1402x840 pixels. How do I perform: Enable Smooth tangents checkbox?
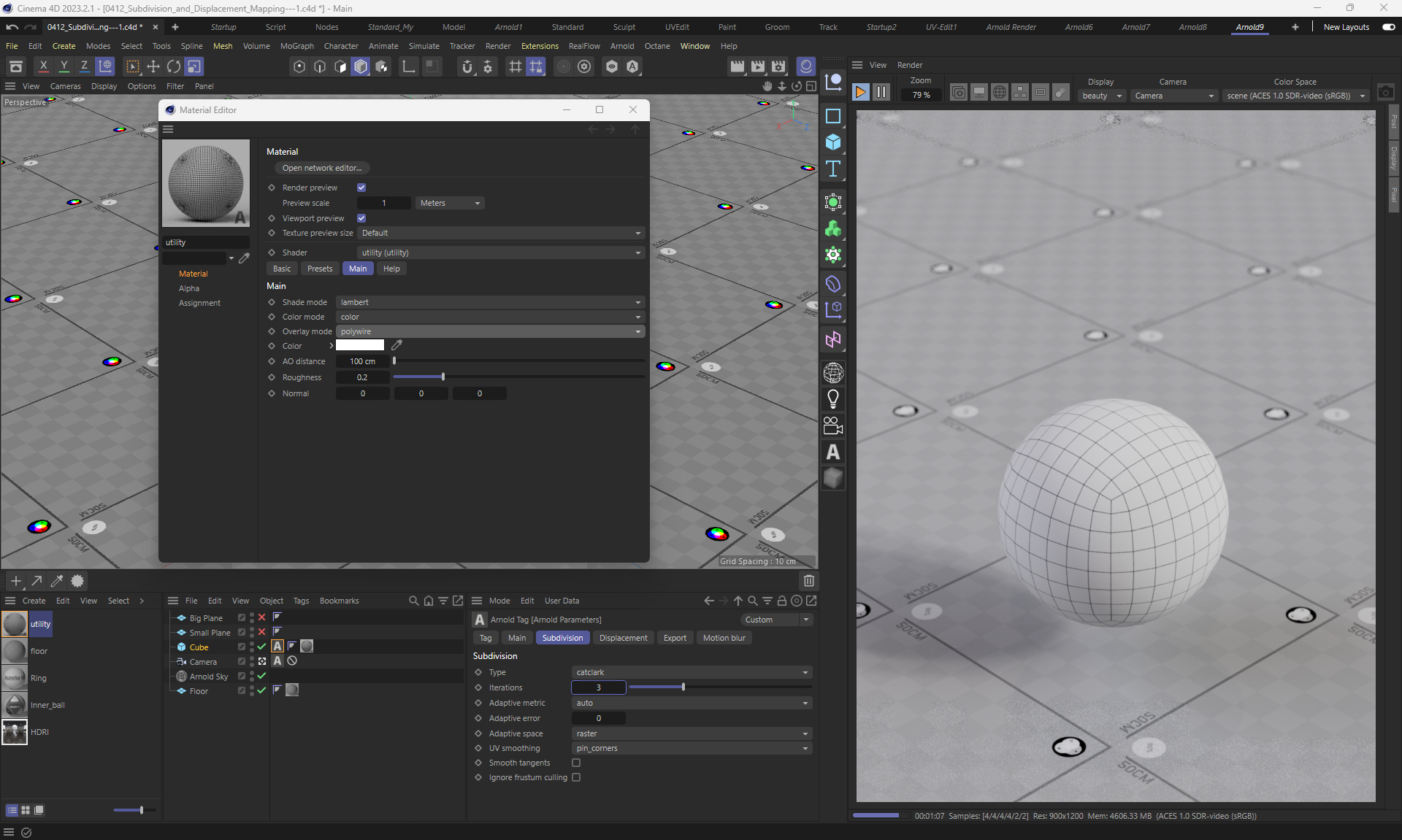click(x=576, y=763)
